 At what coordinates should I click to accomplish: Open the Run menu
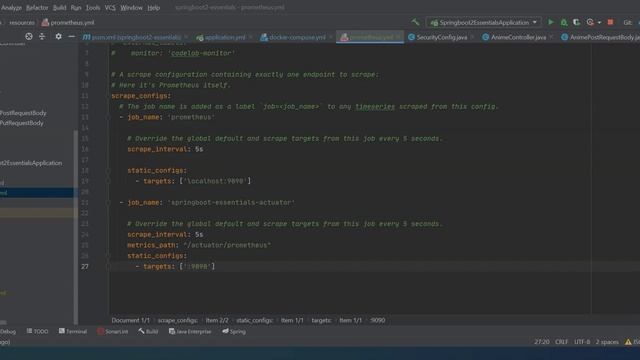pyautogui.click(x=76, y=8)
